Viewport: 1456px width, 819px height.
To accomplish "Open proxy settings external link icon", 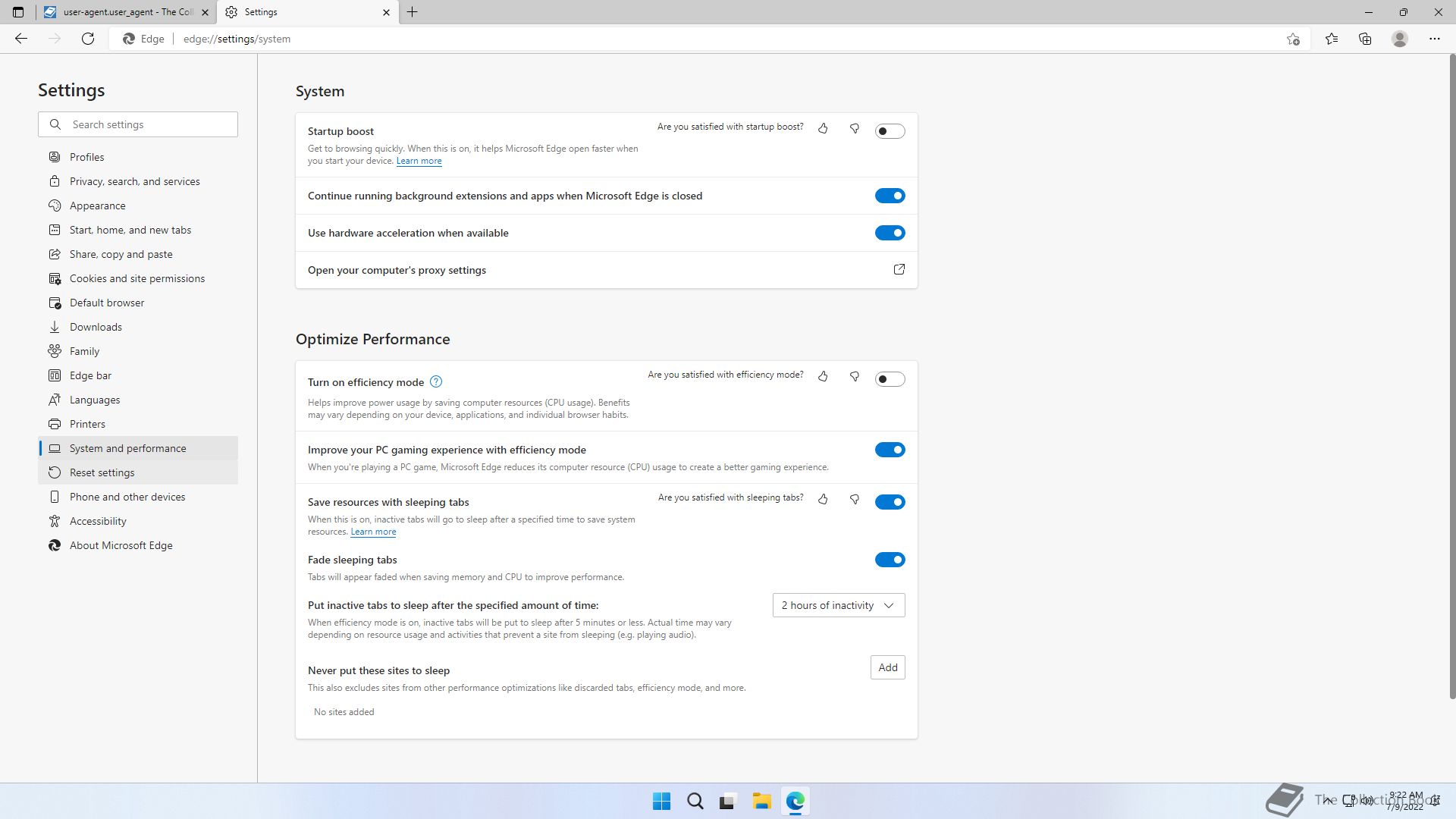I will coord(899,270).
